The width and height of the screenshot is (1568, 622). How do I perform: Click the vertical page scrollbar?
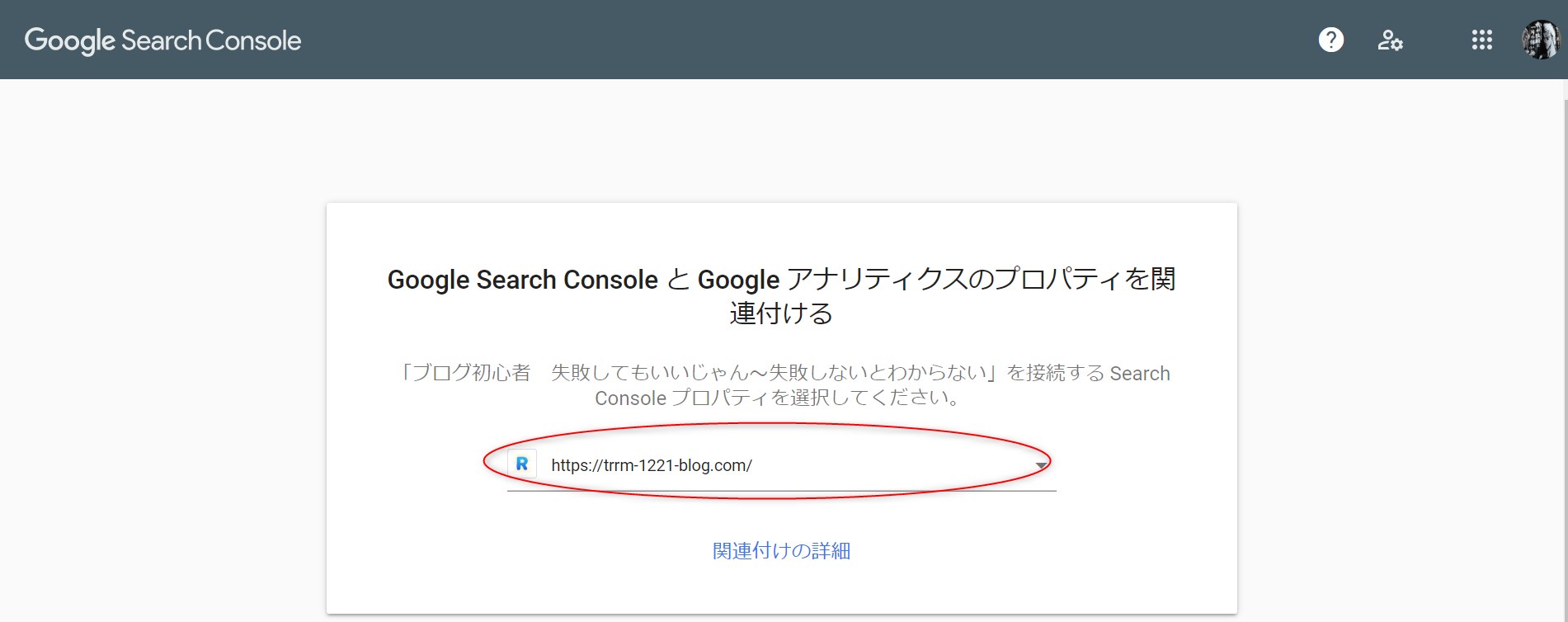click(1564, 330)
